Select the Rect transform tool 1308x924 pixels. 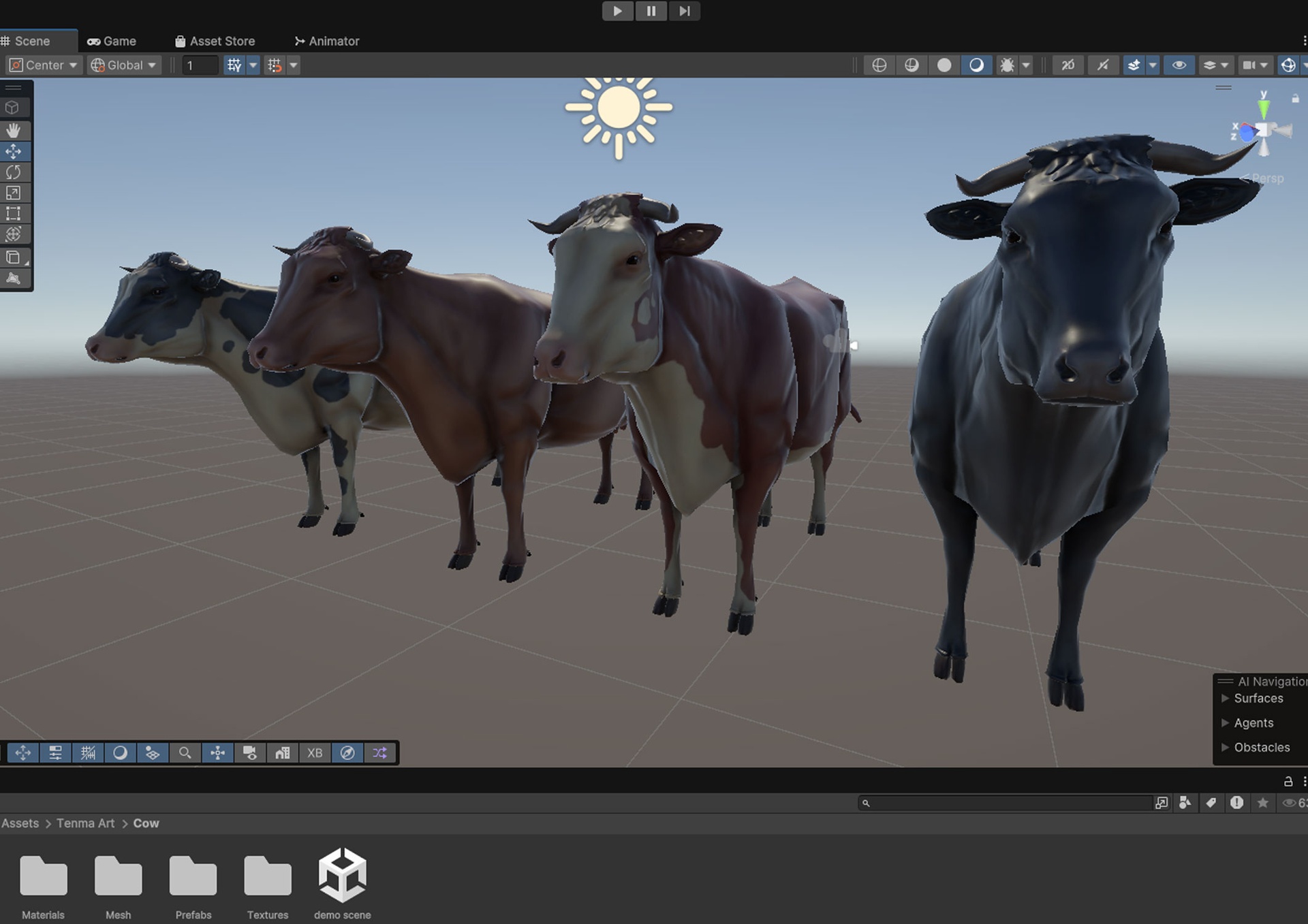pyautogui.click(x=14, y=213)
